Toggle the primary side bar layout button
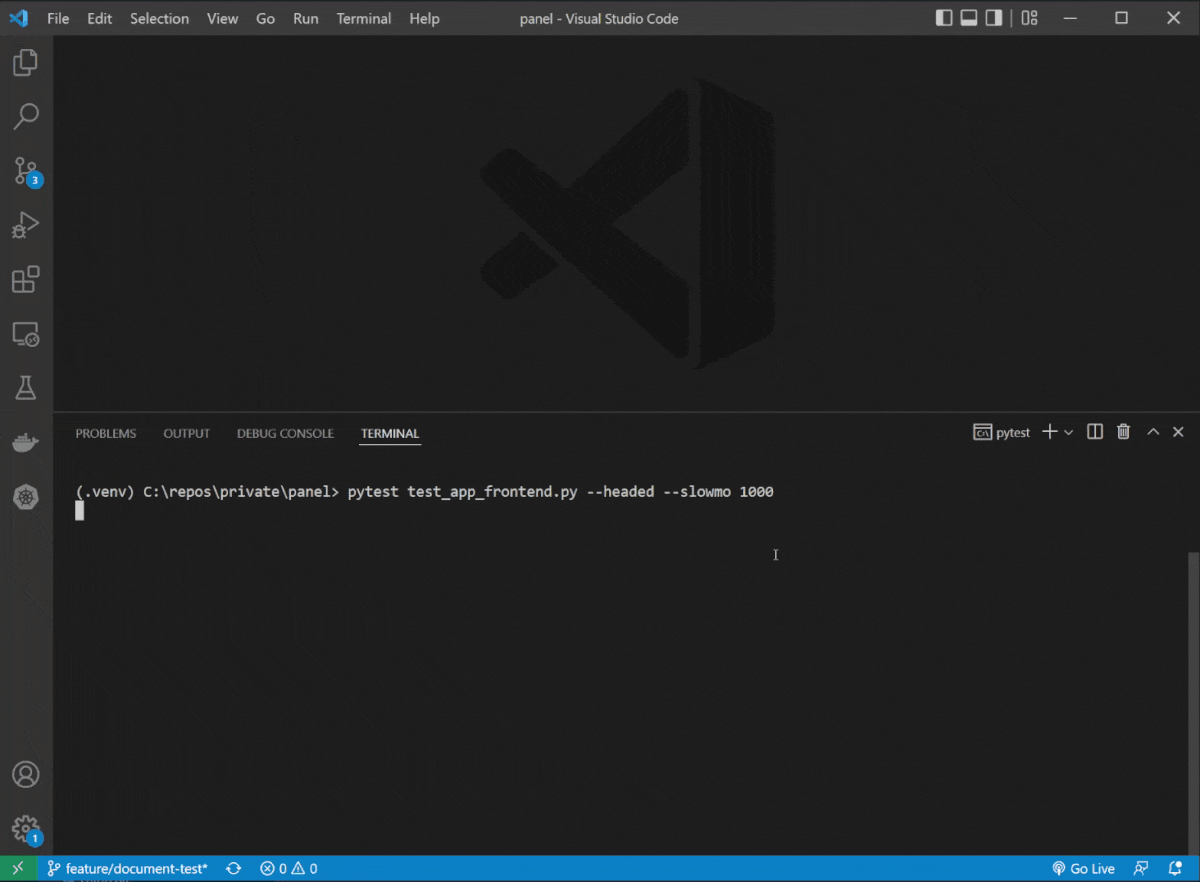This screenshot has height=882, width=1200. click(944, 18)
